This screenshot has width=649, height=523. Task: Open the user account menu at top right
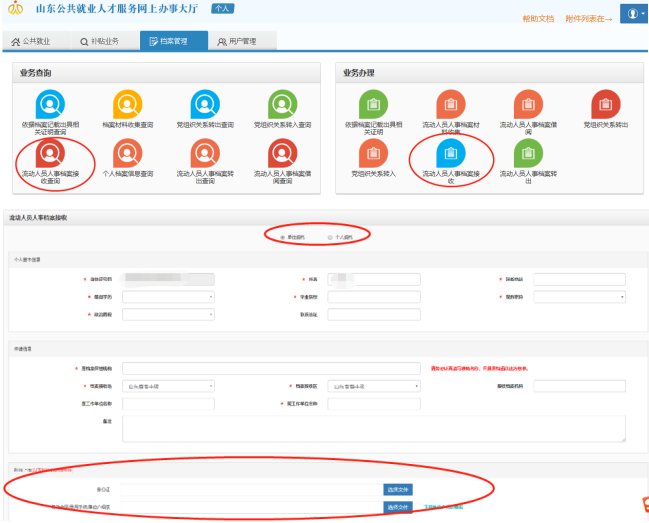pyautogui.click(x=633, y=14)
